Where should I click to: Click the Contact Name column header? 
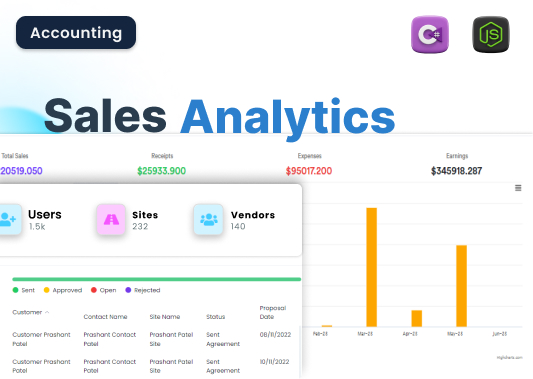(105, 316)
